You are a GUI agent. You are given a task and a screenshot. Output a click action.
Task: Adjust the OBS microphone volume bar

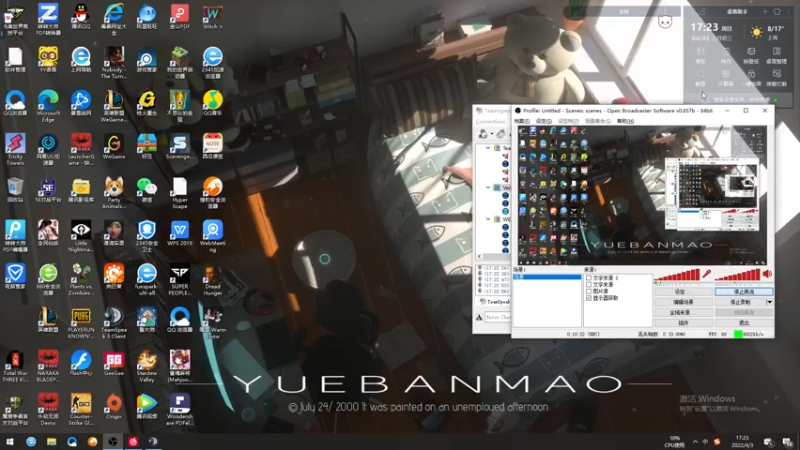[678, 275]
